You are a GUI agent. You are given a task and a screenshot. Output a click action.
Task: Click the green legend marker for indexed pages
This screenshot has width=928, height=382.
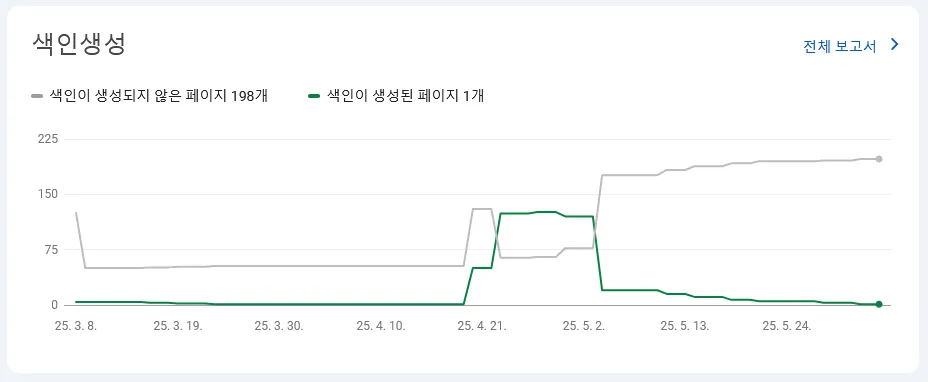tap(314, 95)
